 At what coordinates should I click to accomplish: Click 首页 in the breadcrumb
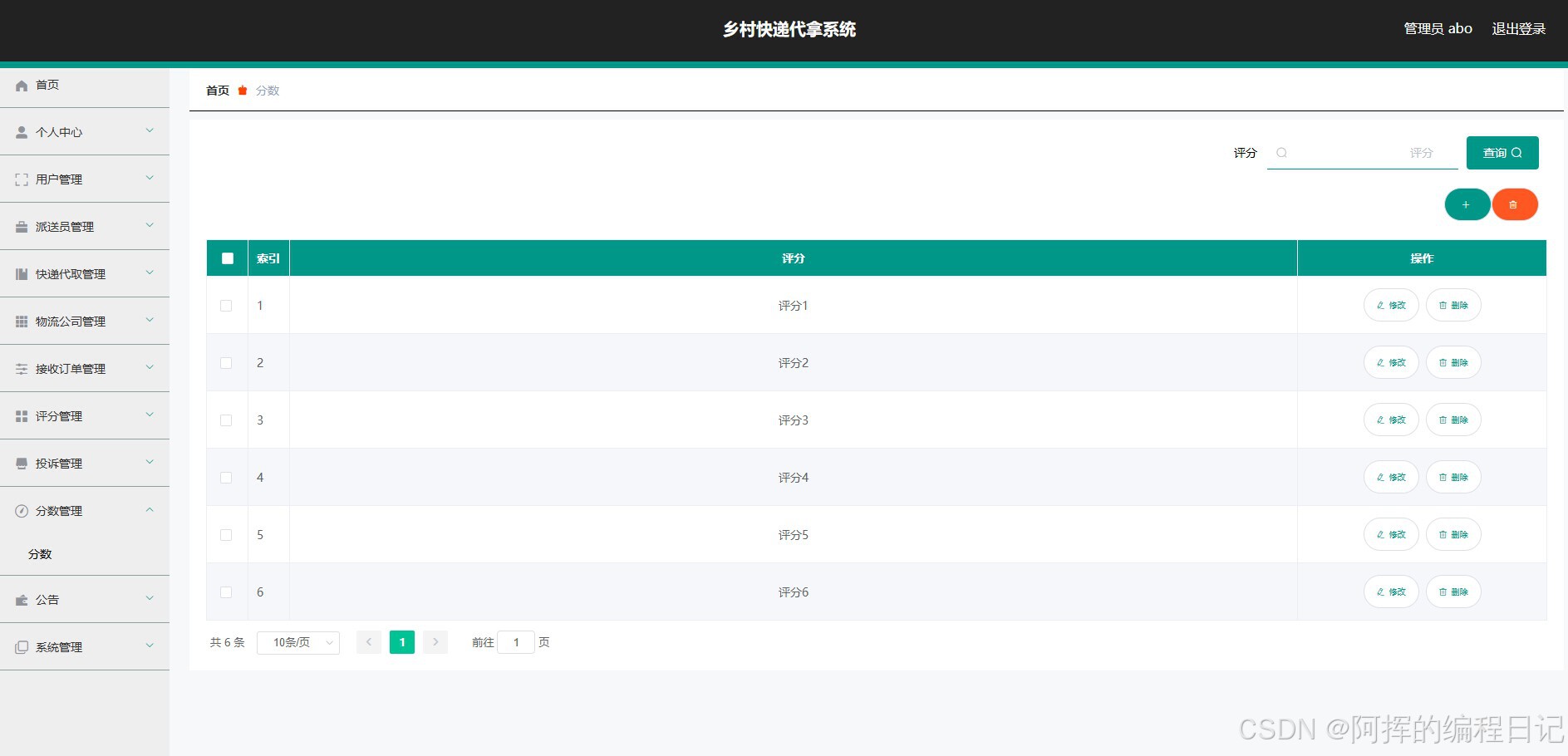tap(218, 91)
